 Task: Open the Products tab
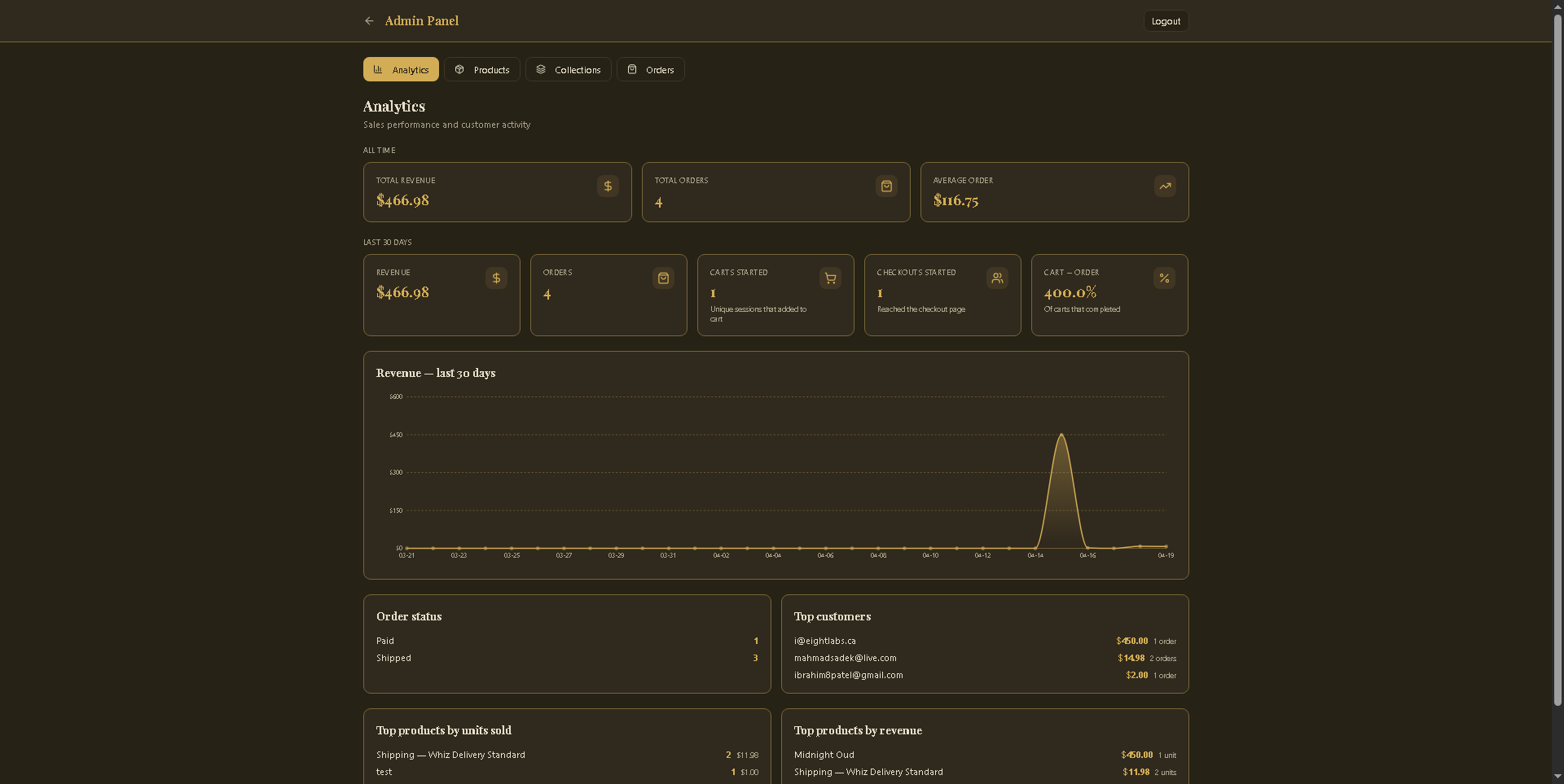482,69
